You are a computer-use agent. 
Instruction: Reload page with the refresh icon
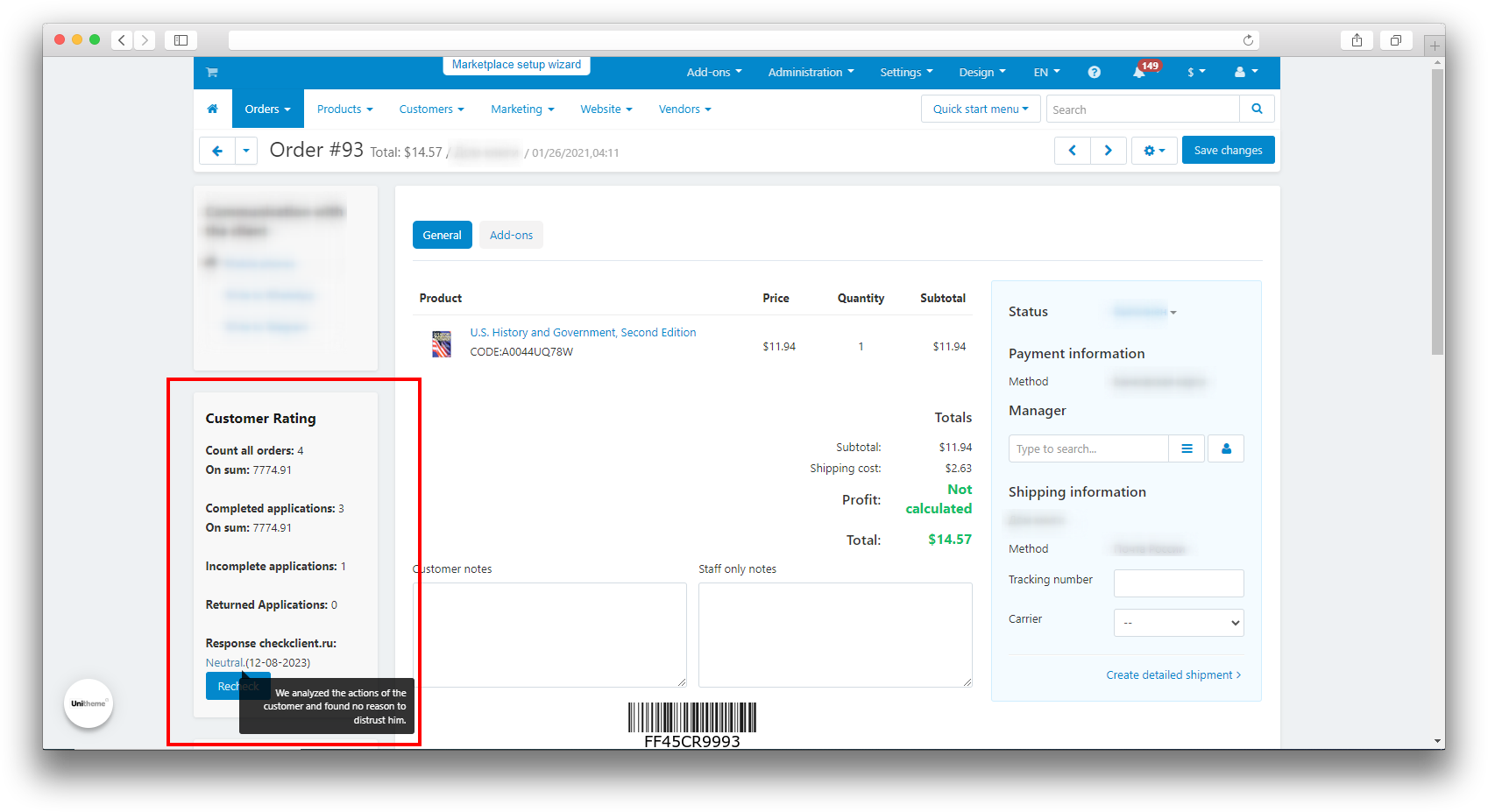[x=1248, y=40]
